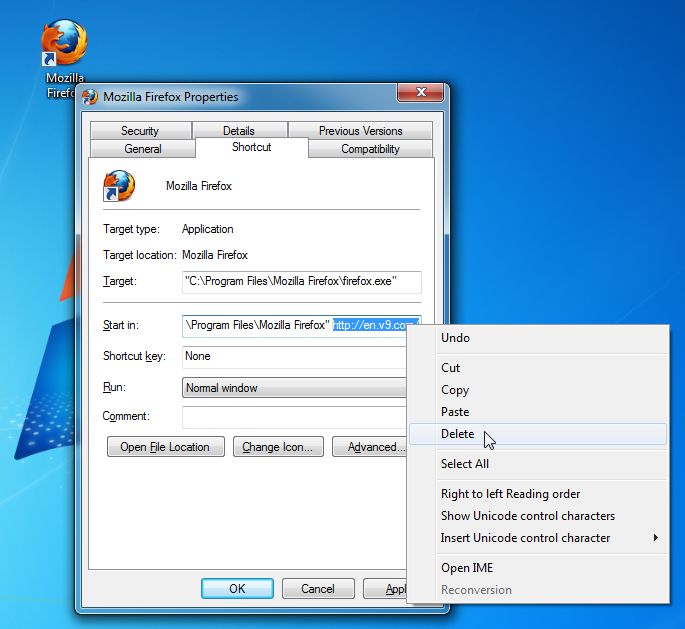This screenshot has height=629, width=685.
Task: Choose Cut from the context menu
Action: [538, 368]
